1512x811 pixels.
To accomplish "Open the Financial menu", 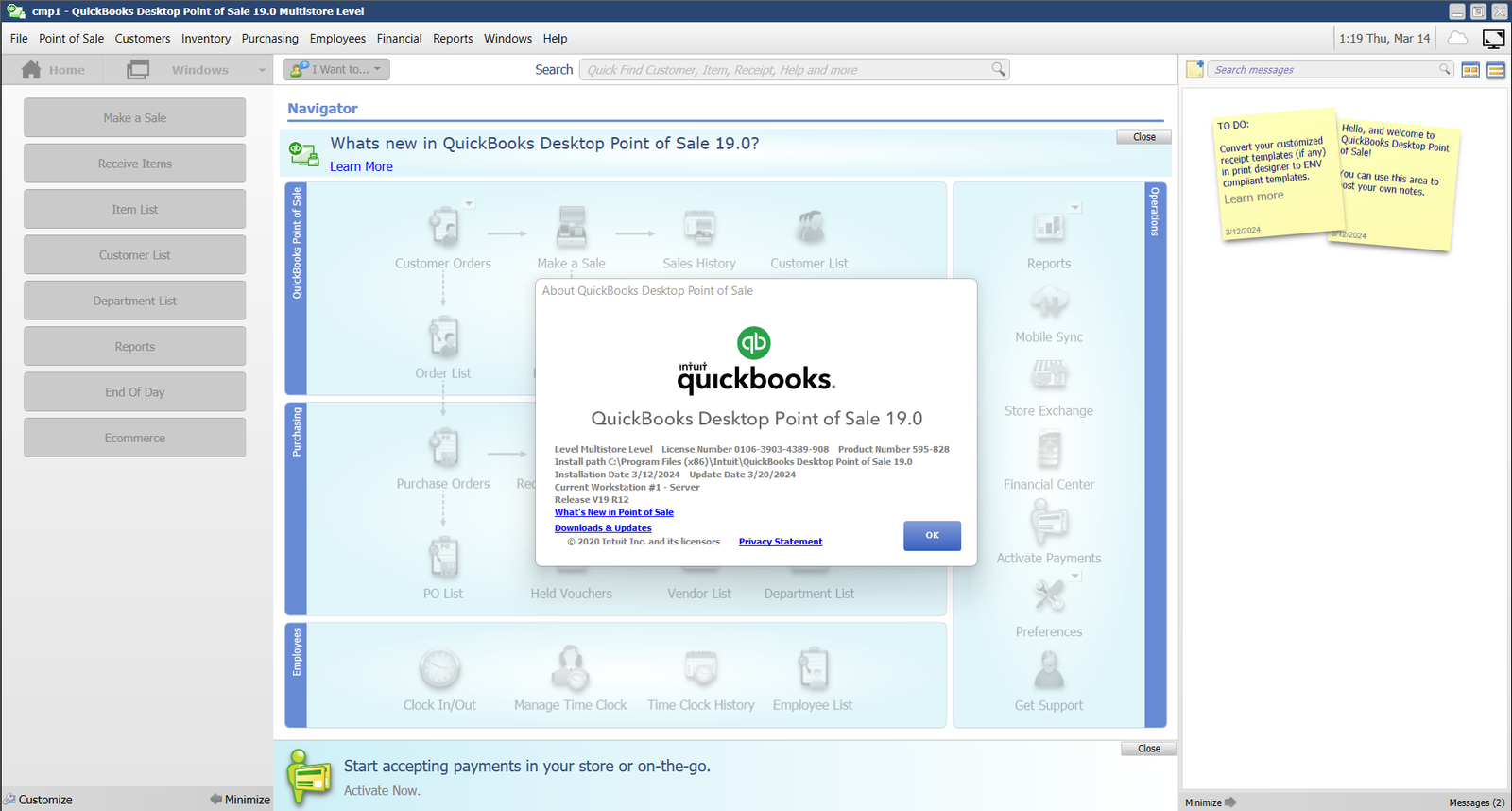I will [400, 39].
